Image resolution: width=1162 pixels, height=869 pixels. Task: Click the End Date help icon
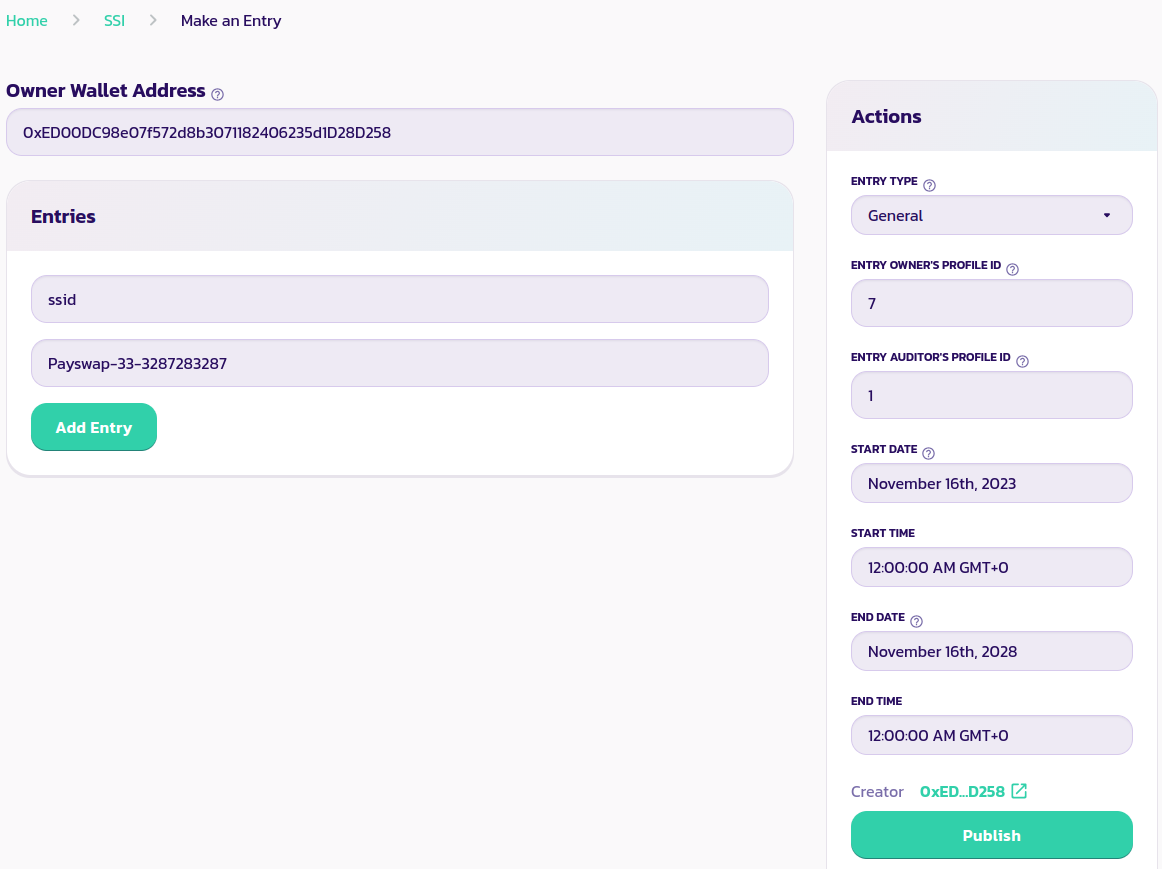[916, 621]
